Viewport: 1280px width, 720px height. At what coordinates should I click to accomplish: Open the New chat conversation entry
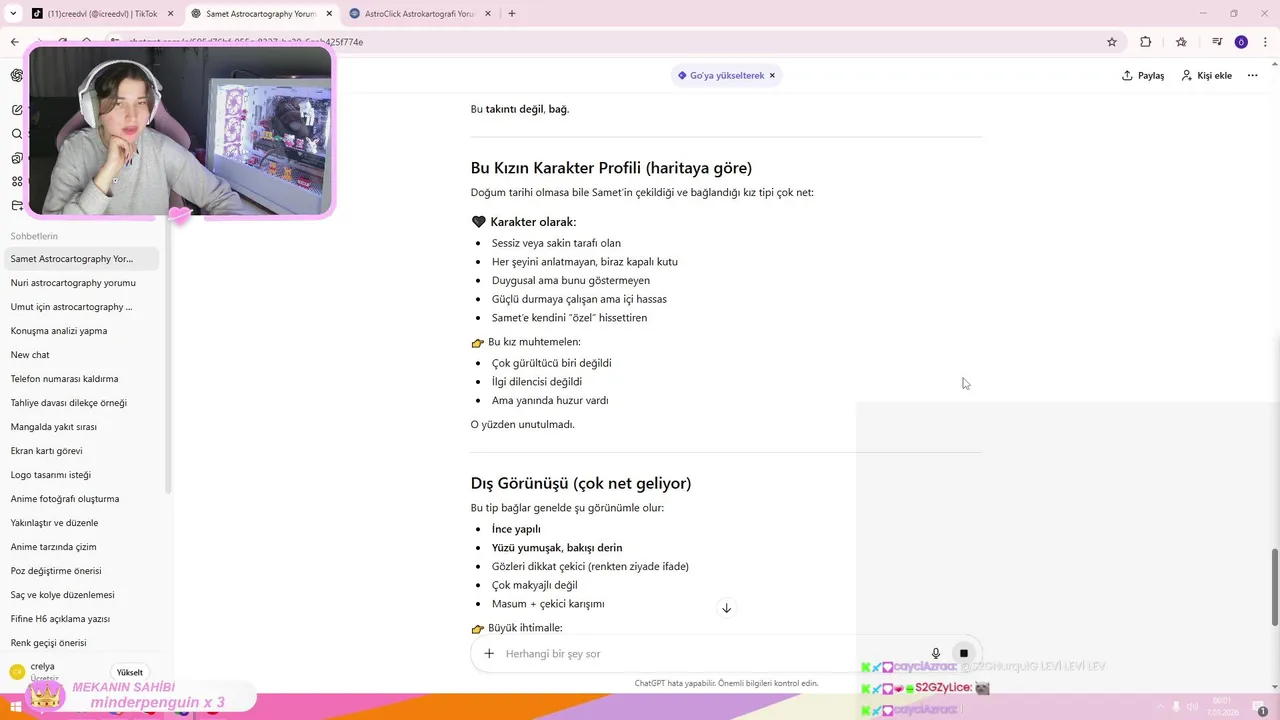80,355
